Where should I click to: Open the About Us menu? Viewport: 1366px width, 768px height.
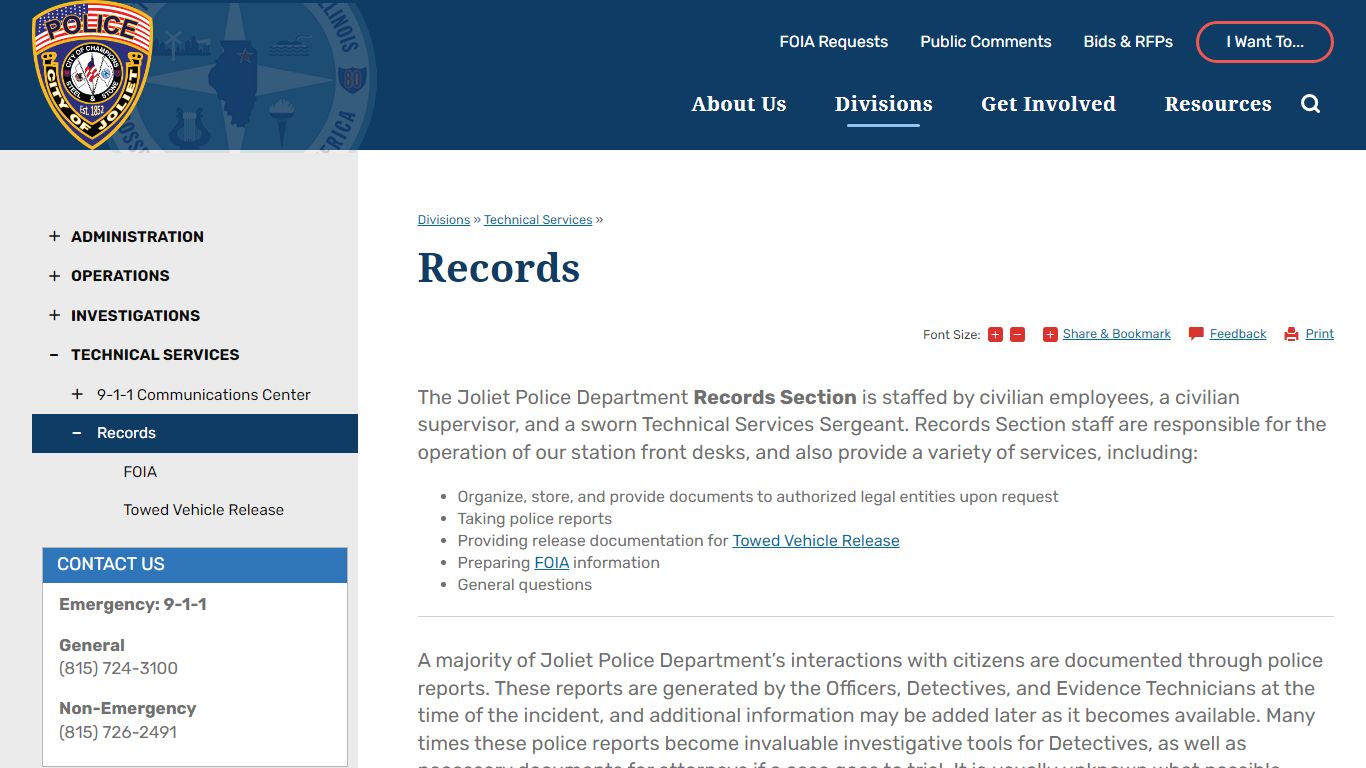(739, 104)
